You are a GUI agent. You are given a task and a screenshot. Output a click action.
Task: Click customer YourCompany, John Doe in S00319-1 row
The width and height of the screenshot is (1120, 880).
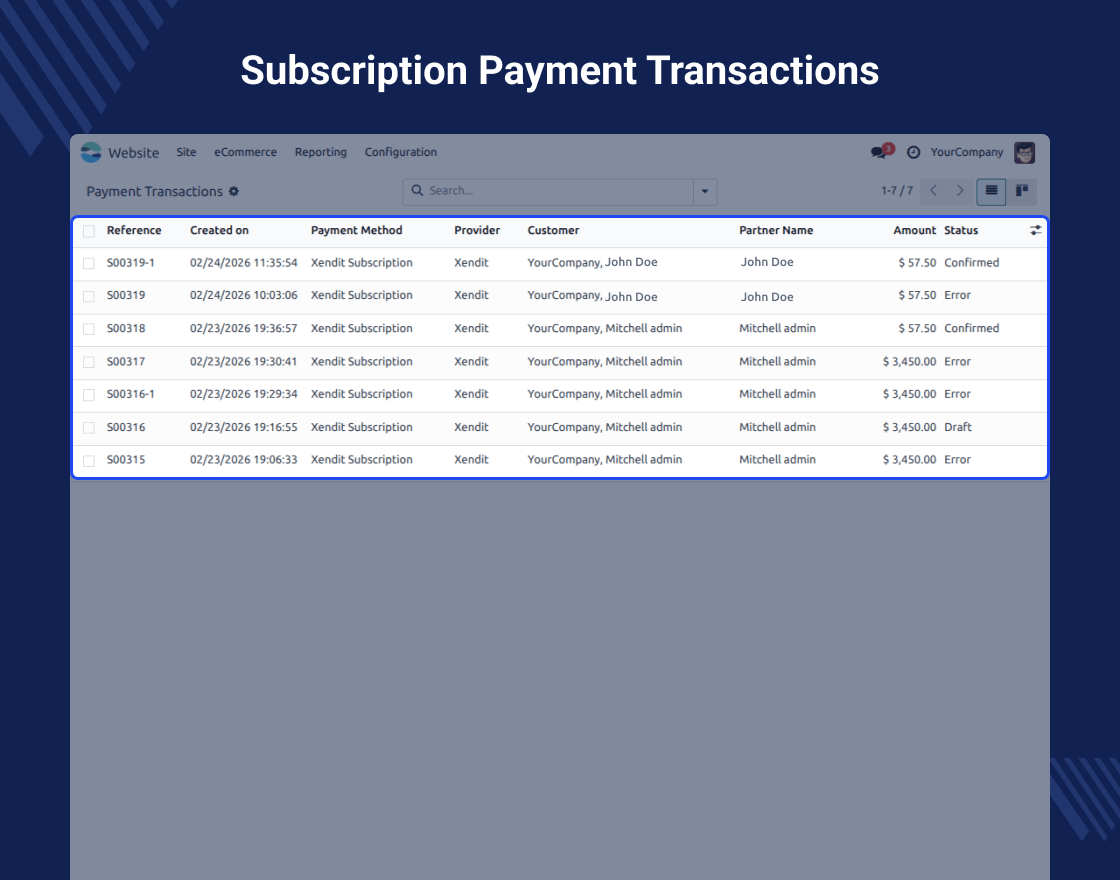592,262
